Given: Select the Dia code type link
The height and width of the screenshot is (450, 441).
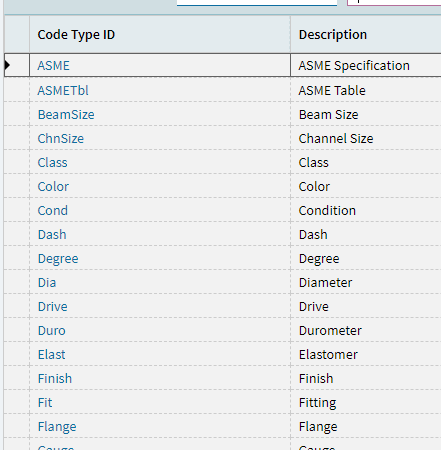Looking at the screenshot, I should click(47, 283).
